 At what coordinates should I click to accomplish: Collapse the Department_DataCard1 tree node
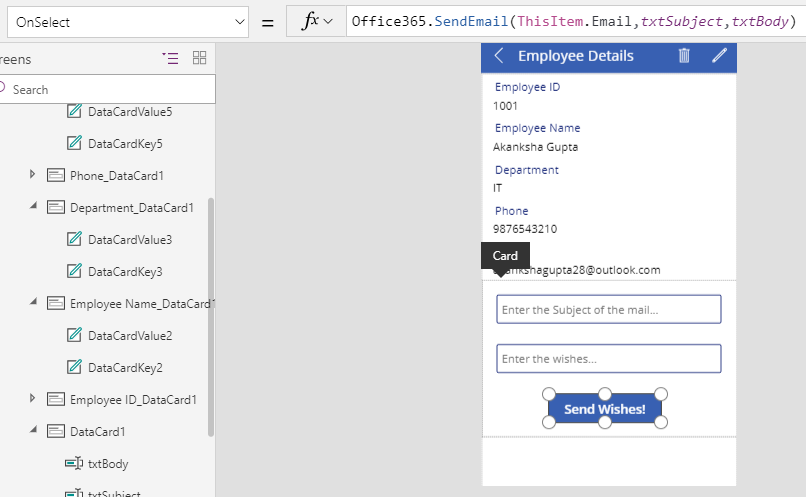tap(33, 207)
